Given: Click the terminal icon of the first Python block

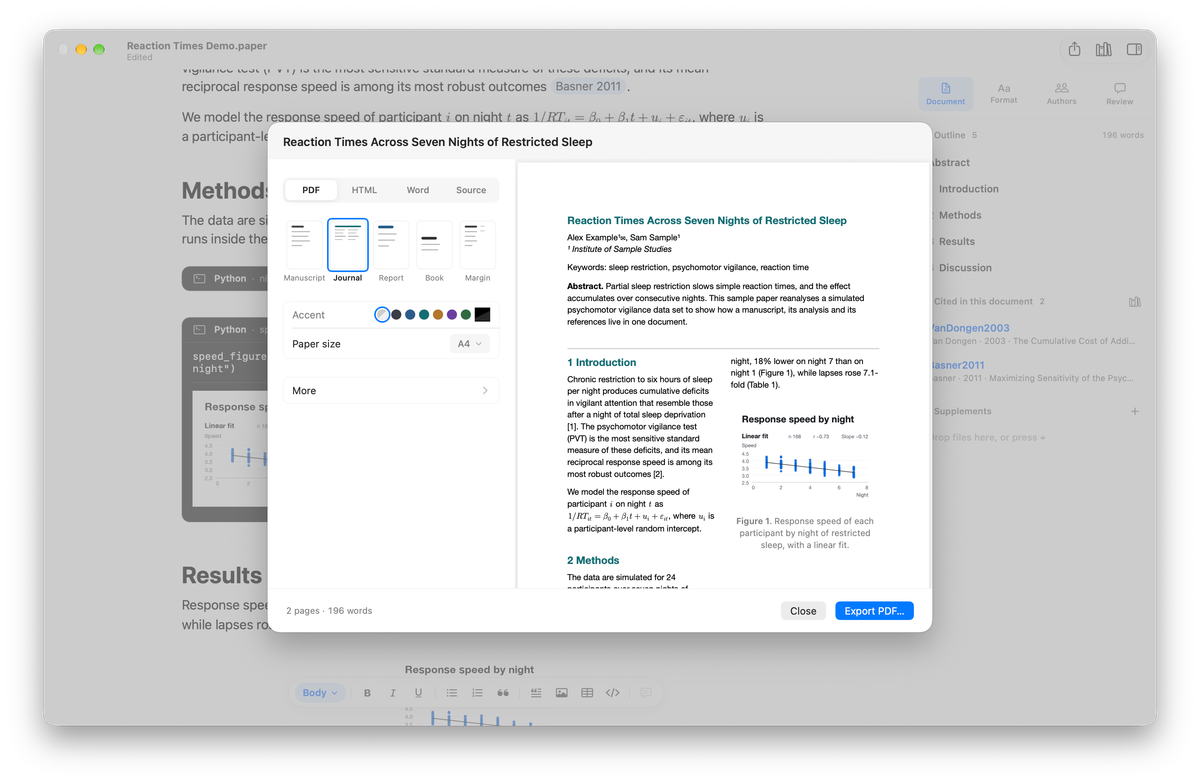Looking at the screenshot, I should 199,278.
